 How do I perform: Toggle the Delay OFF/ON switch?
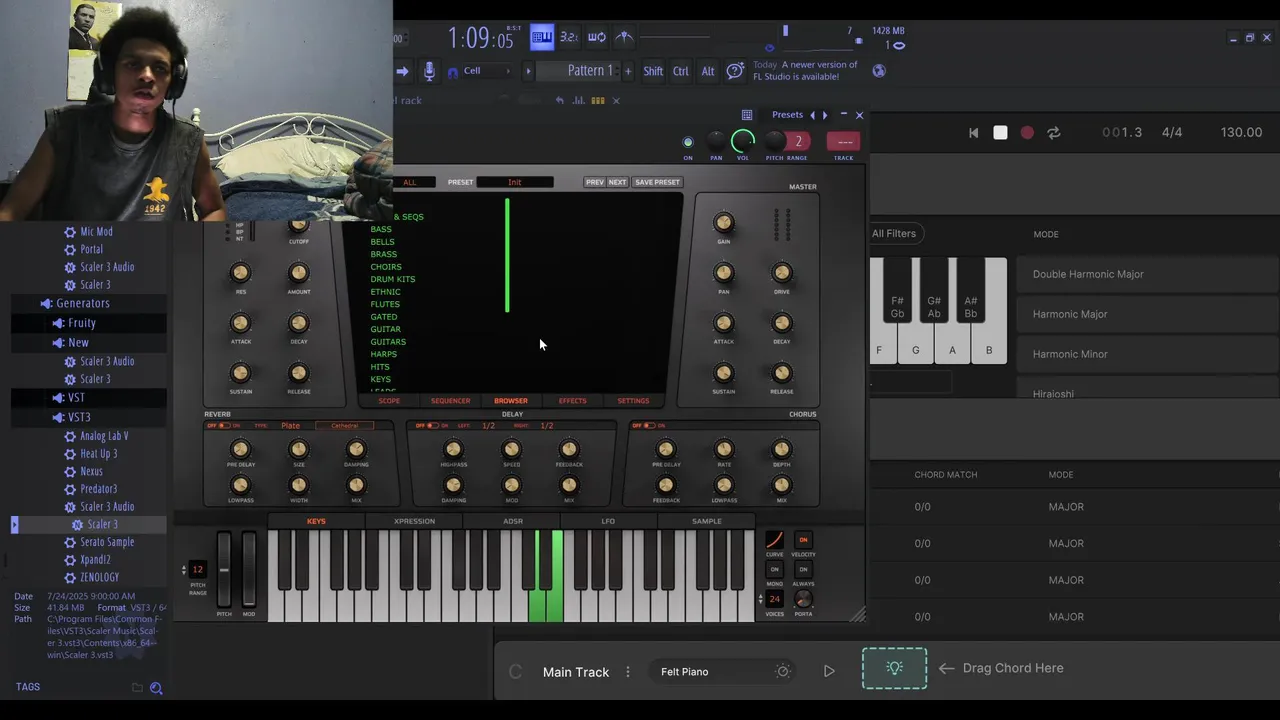[433, 426]
